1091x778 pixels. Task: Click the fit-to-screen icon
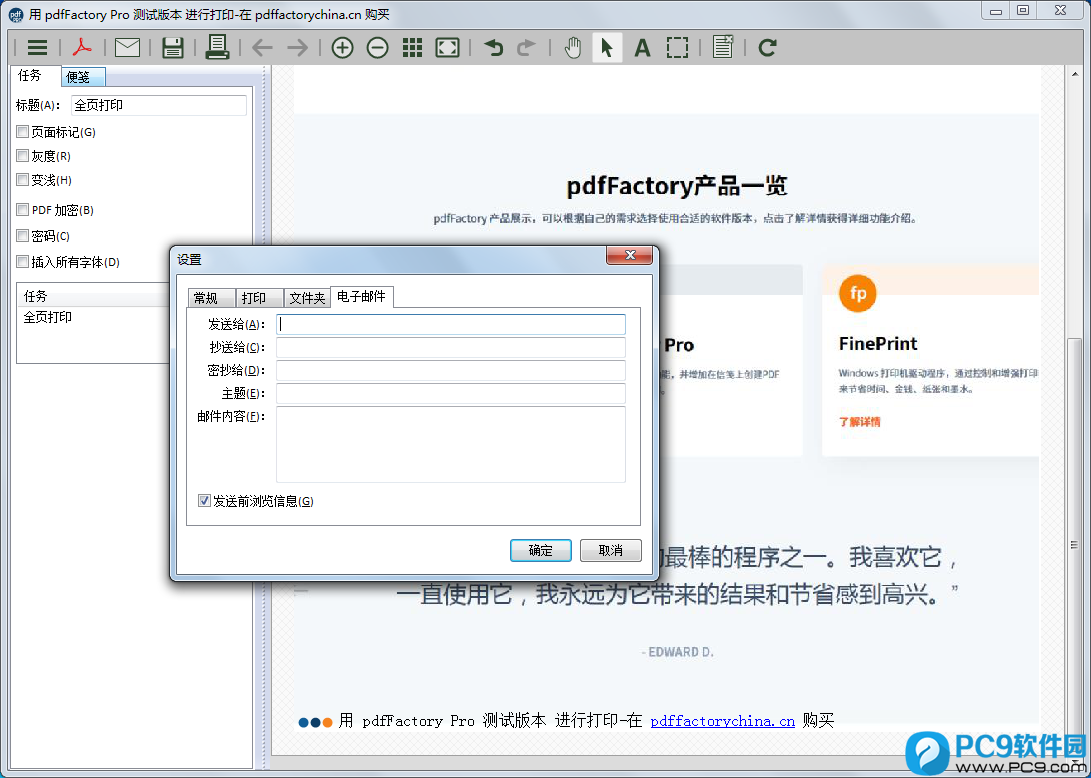(x=447, y=47)
